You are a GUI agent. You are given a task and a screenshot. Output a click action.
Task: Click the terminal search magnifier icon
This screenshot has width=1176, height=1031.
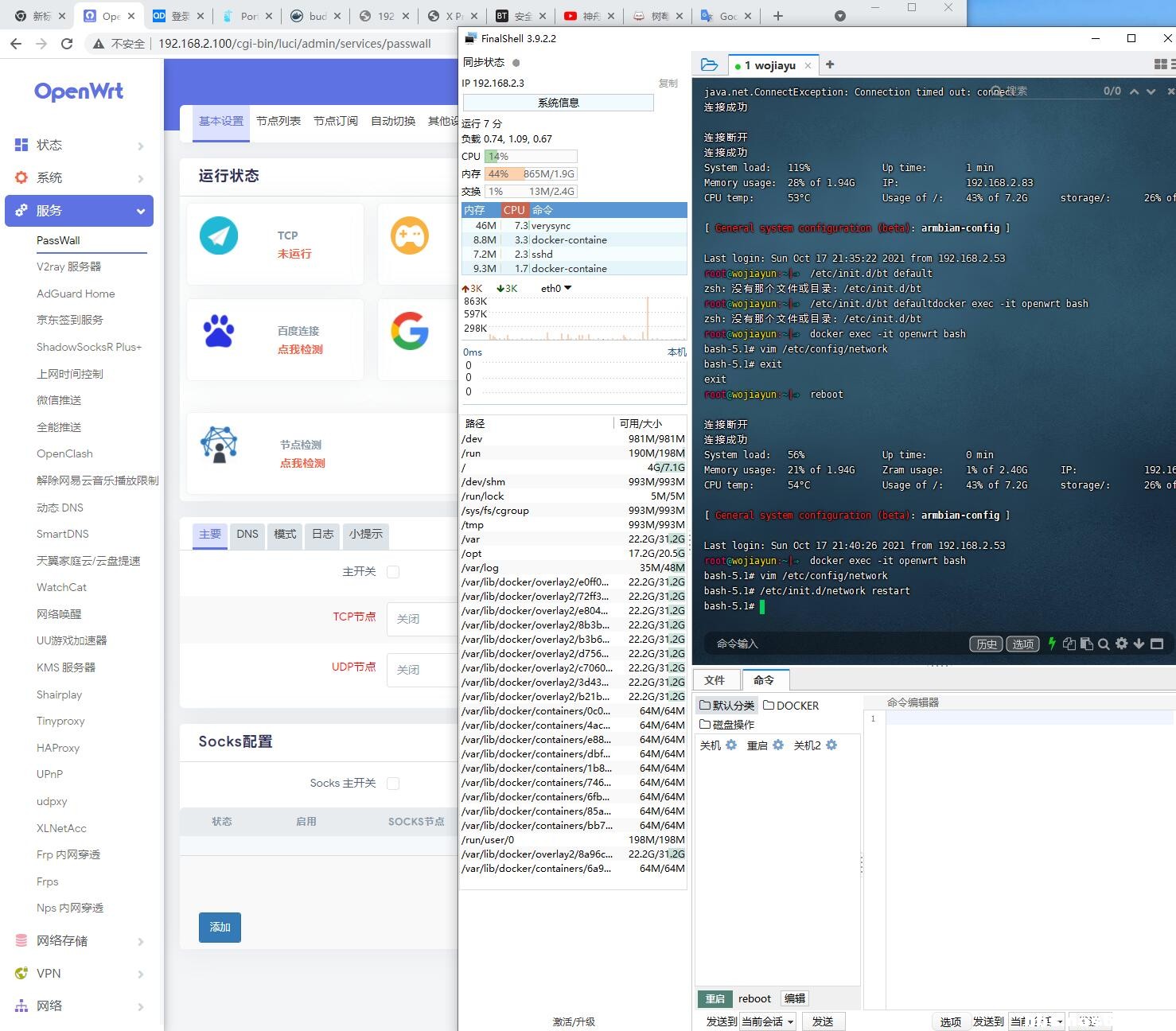pos(1104,644)
